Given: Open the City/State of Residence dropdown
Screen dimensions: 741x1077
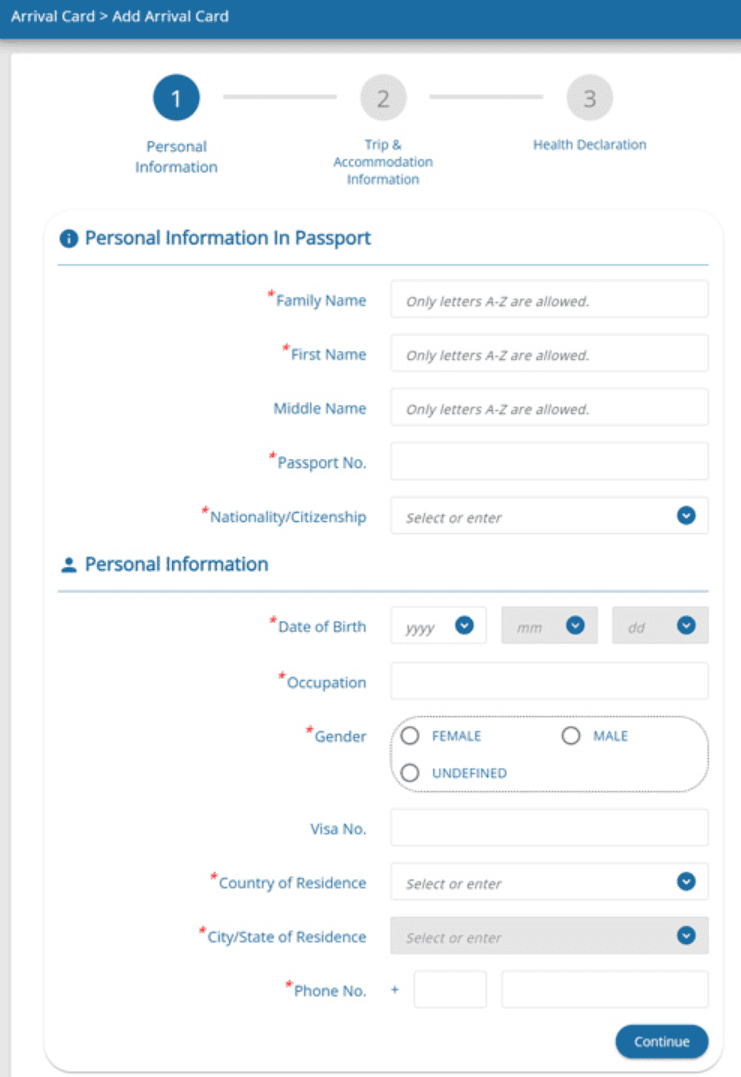Looking at the screenshot, I should [684, 935].
